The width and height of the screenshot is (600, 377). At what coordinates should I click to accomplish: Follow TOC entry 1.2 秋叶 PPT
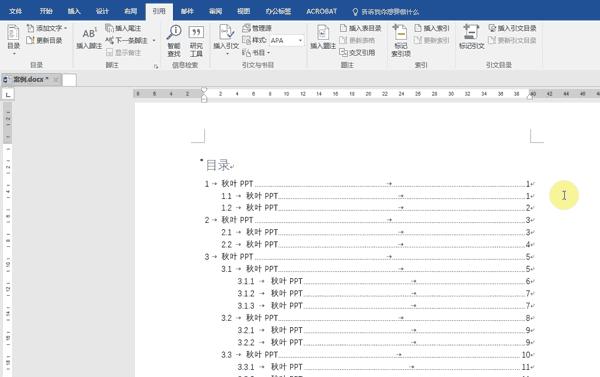377,208
